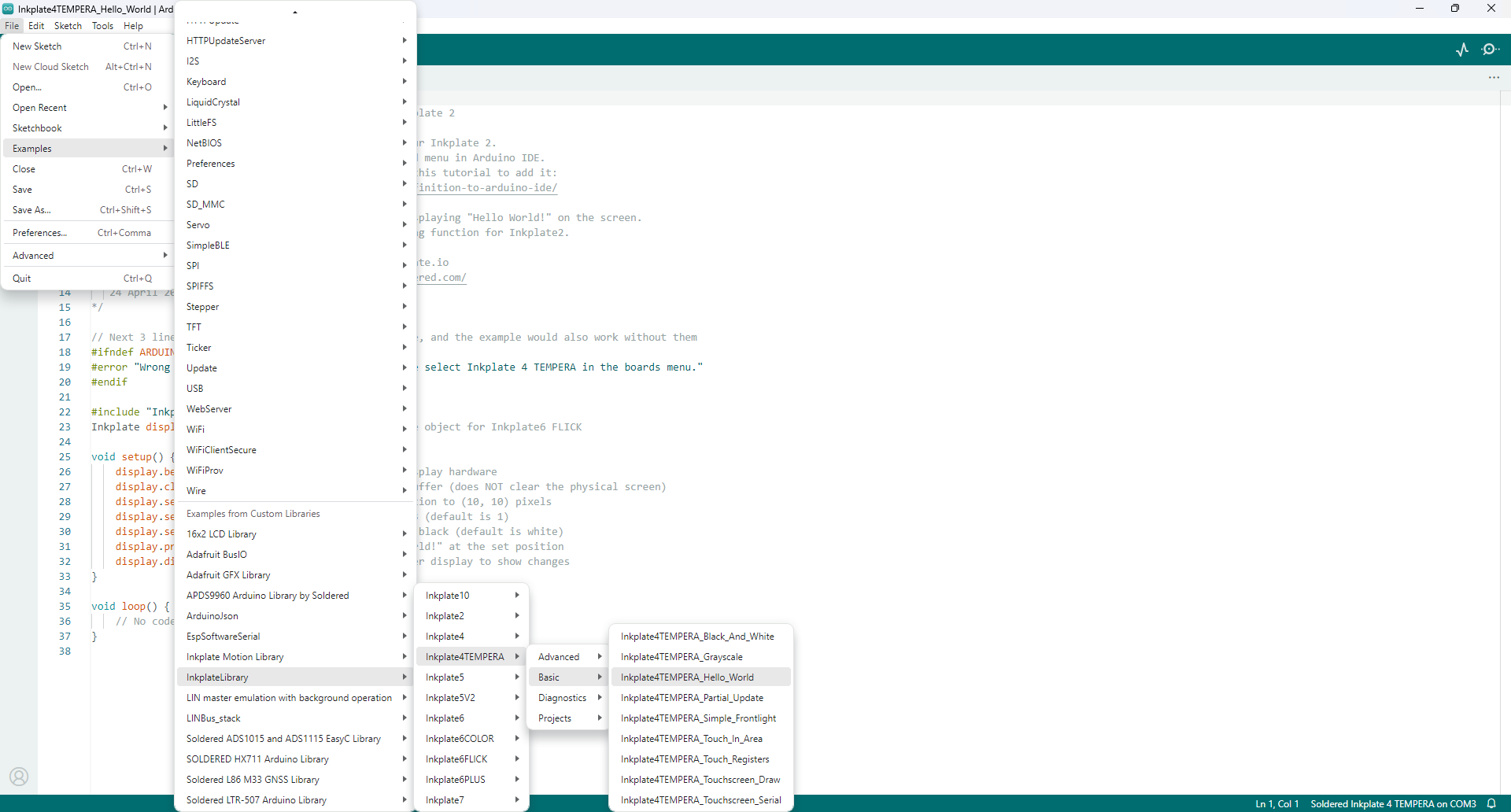Open the Serial Monitor icon

click(1490, 50)
